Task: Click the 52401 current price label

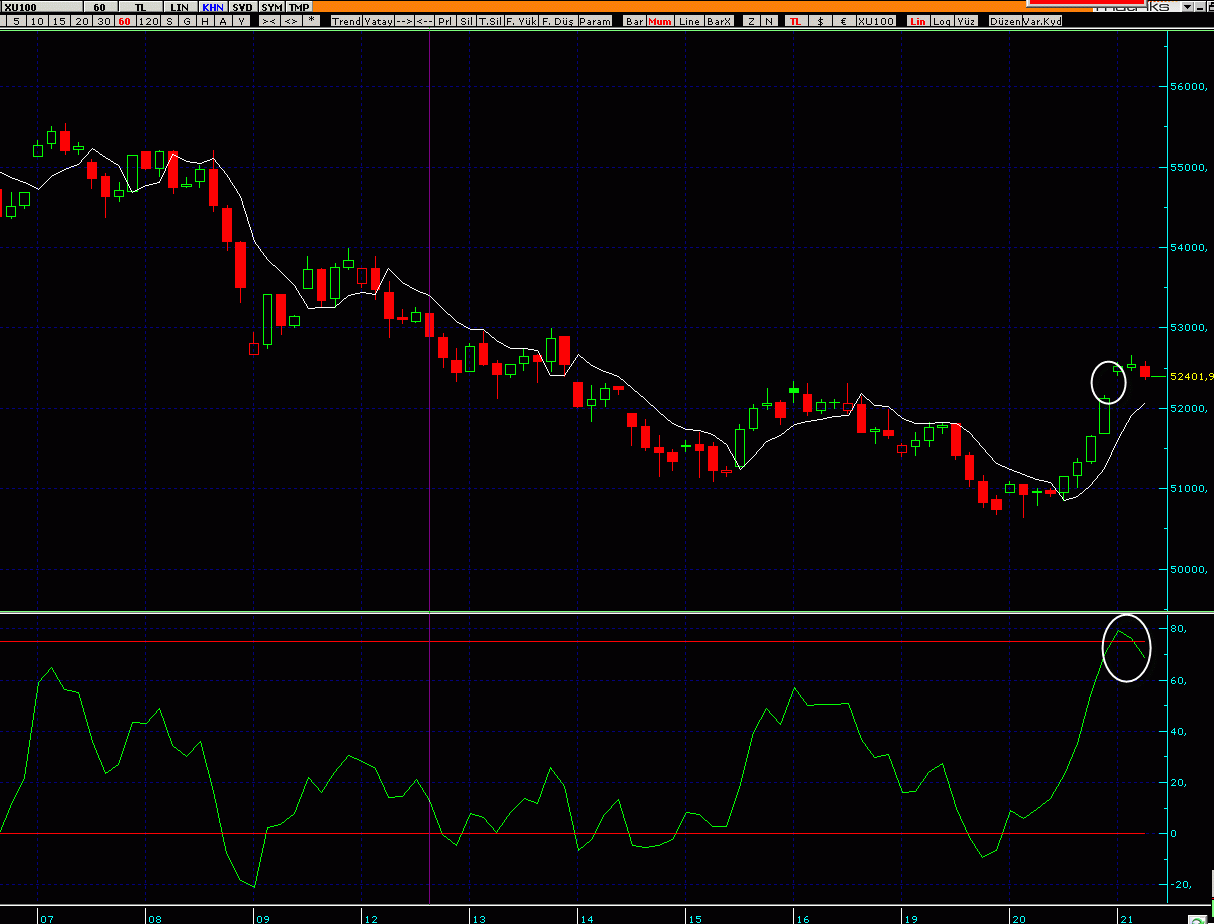Action: (x=1191, y=377)
